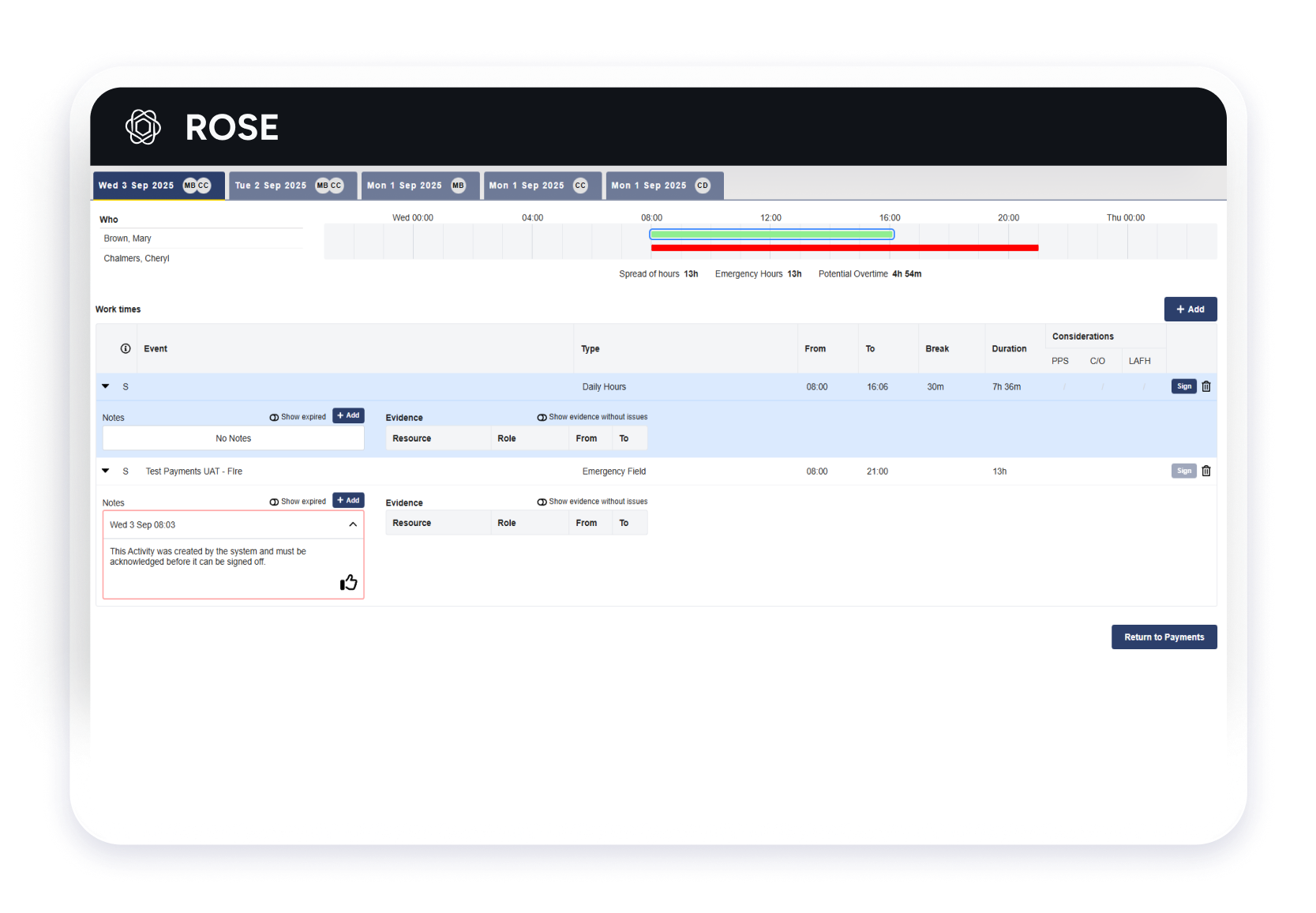Collapse the Wed 3 Sep 08:03 note
Image resolution: width=1316 pixels, height=913 pixels.
click(x=353, y=524)
